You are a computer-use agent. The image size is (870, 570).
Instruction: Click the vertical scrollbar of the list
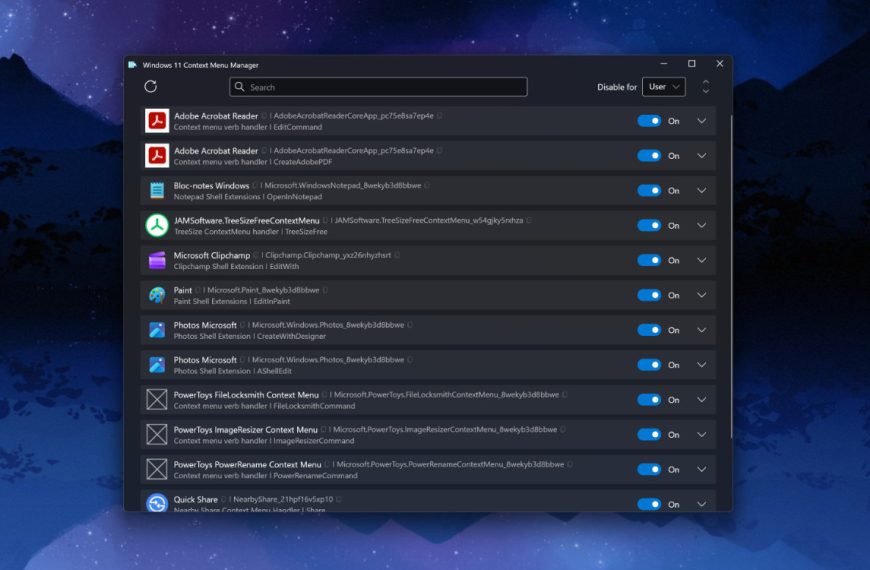(x=731, y=276)
